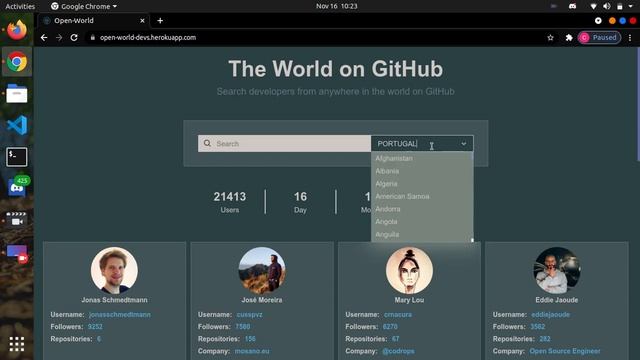Open Firefox from the dock

point(17,30)
